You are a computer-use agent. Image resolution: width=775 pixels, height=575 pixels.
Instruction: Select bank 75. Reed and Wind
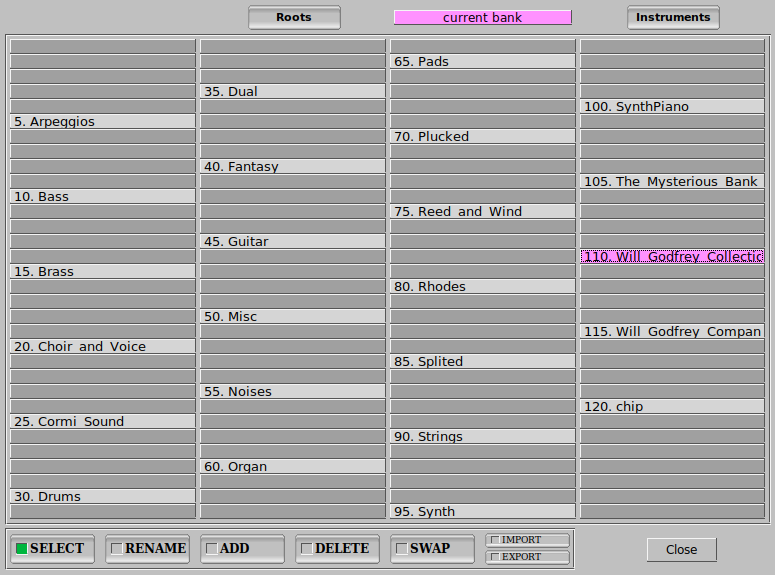(x=483, y=212)
